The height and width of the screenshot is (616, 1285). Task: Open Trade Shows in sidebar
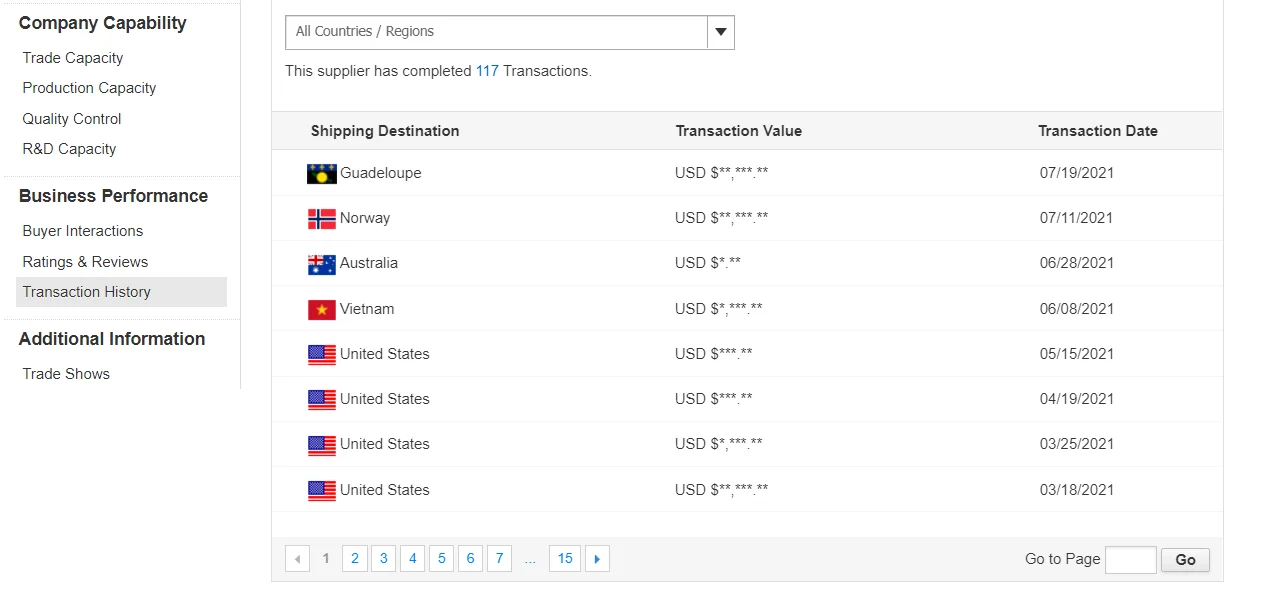[66, 374]
